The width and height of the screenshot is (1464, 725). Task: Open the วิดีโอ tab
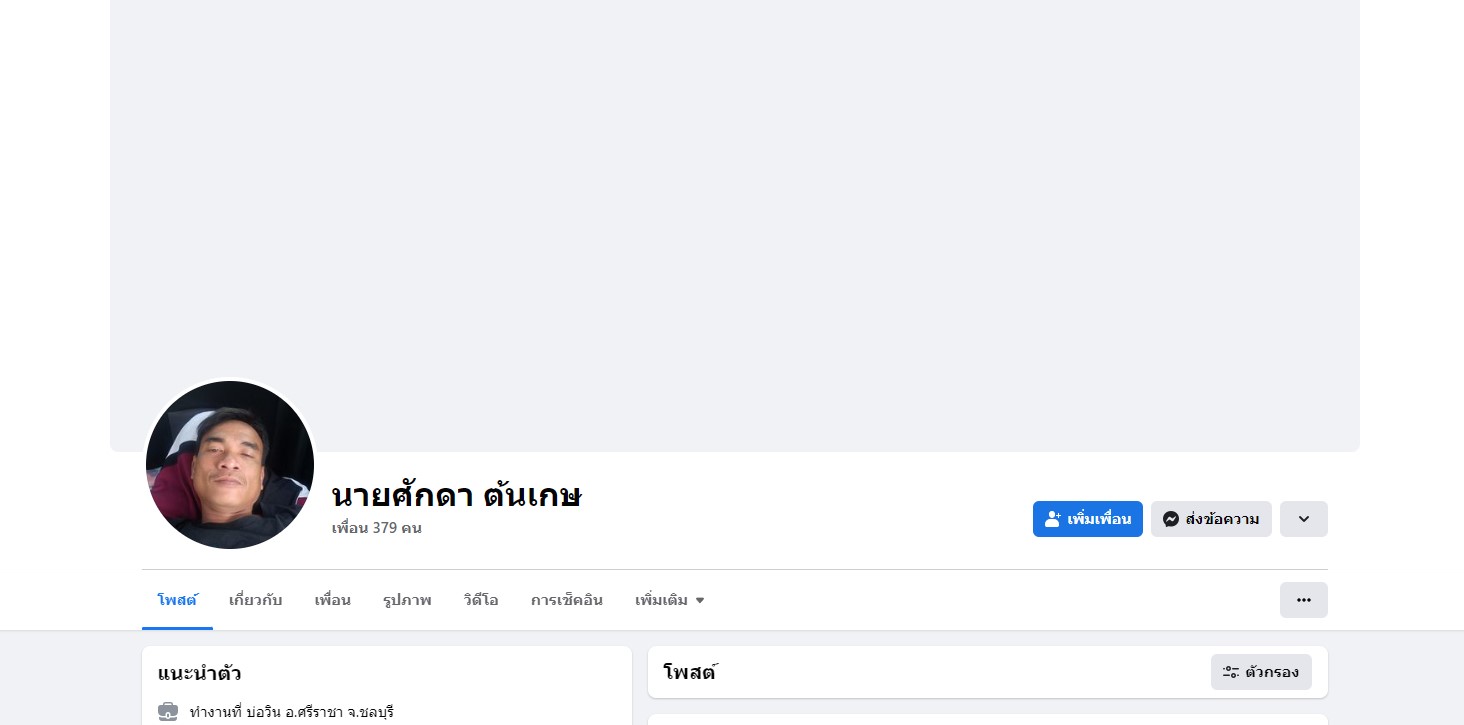481,600
